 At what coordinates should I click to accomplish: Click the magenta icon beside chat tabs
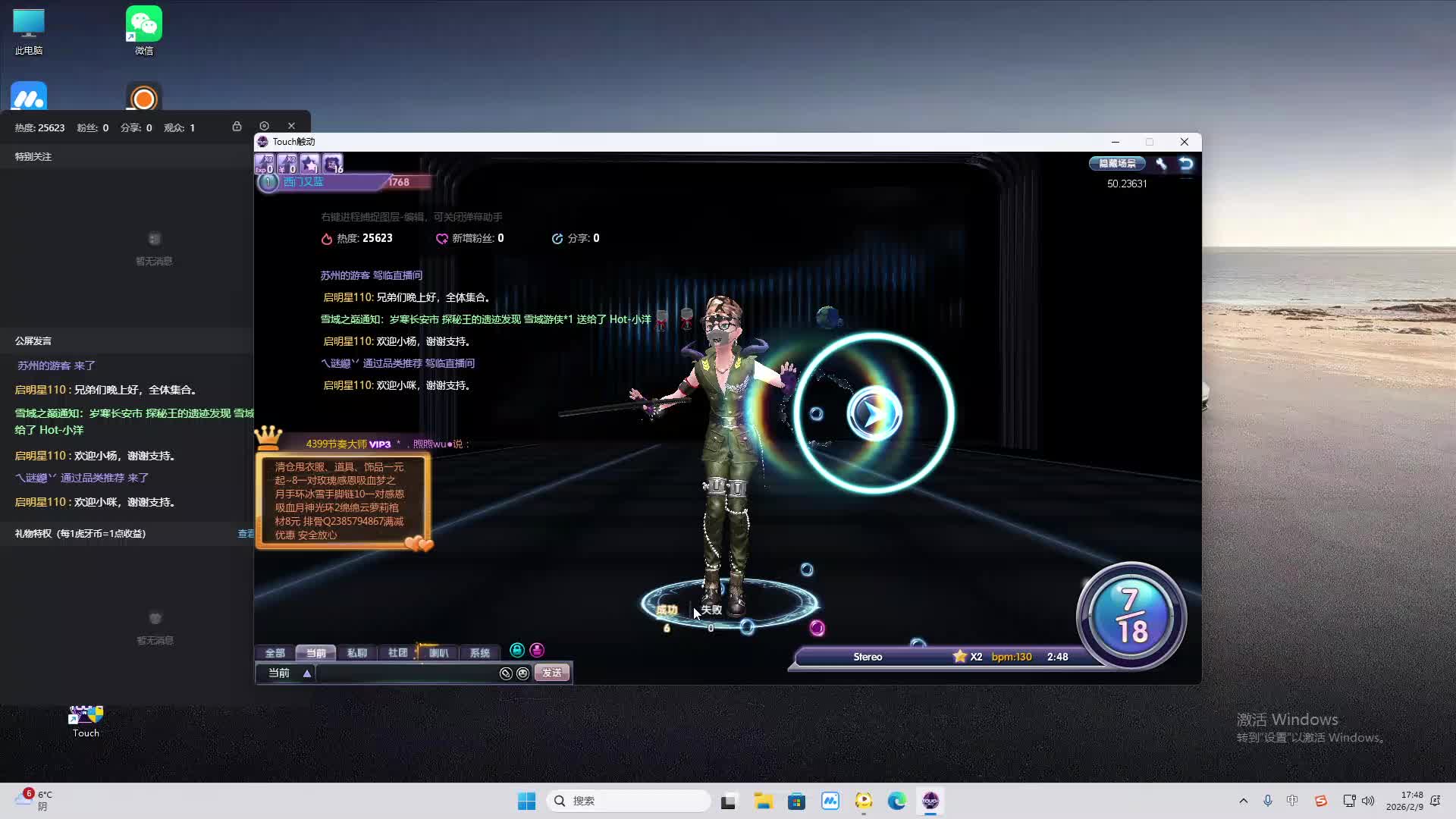pyautogui.click(x=537, y=650)
